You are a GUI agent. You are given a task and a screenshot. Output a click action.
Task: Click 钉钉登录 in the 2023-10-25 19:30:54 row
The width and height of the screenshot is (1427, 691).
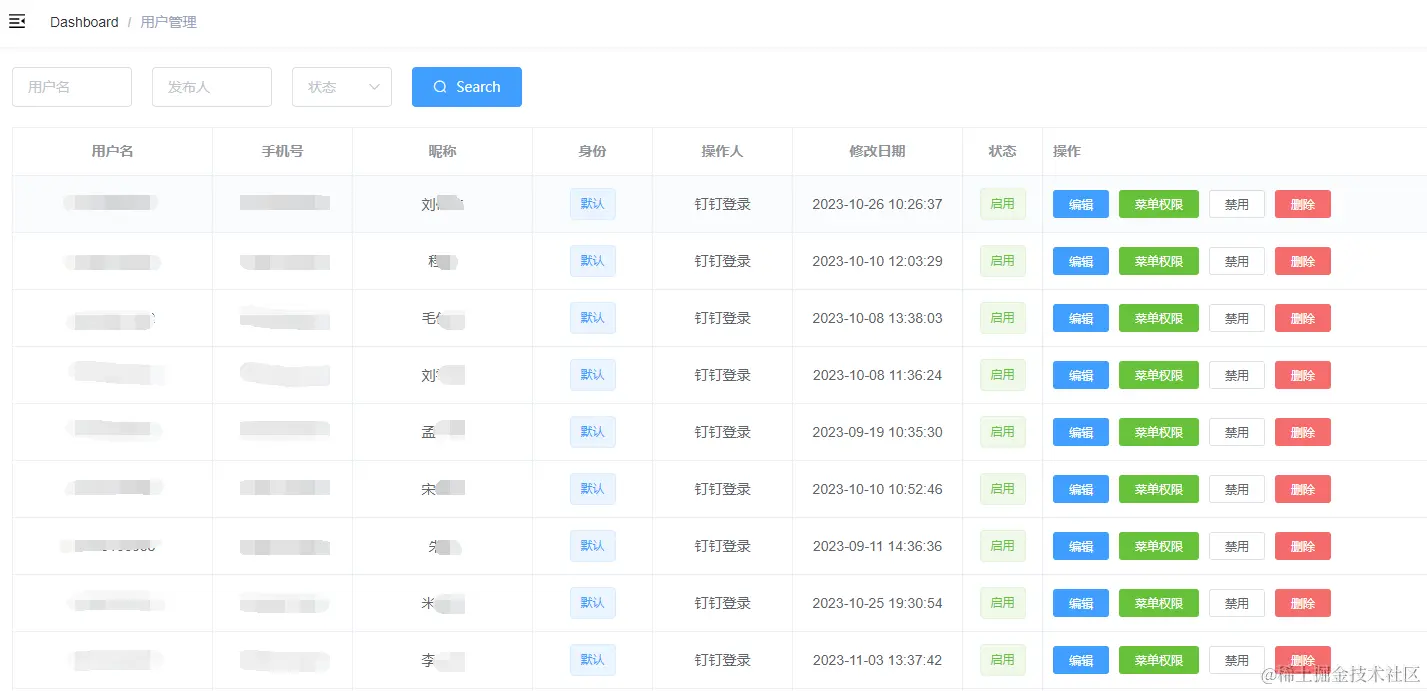pos(722,603)
